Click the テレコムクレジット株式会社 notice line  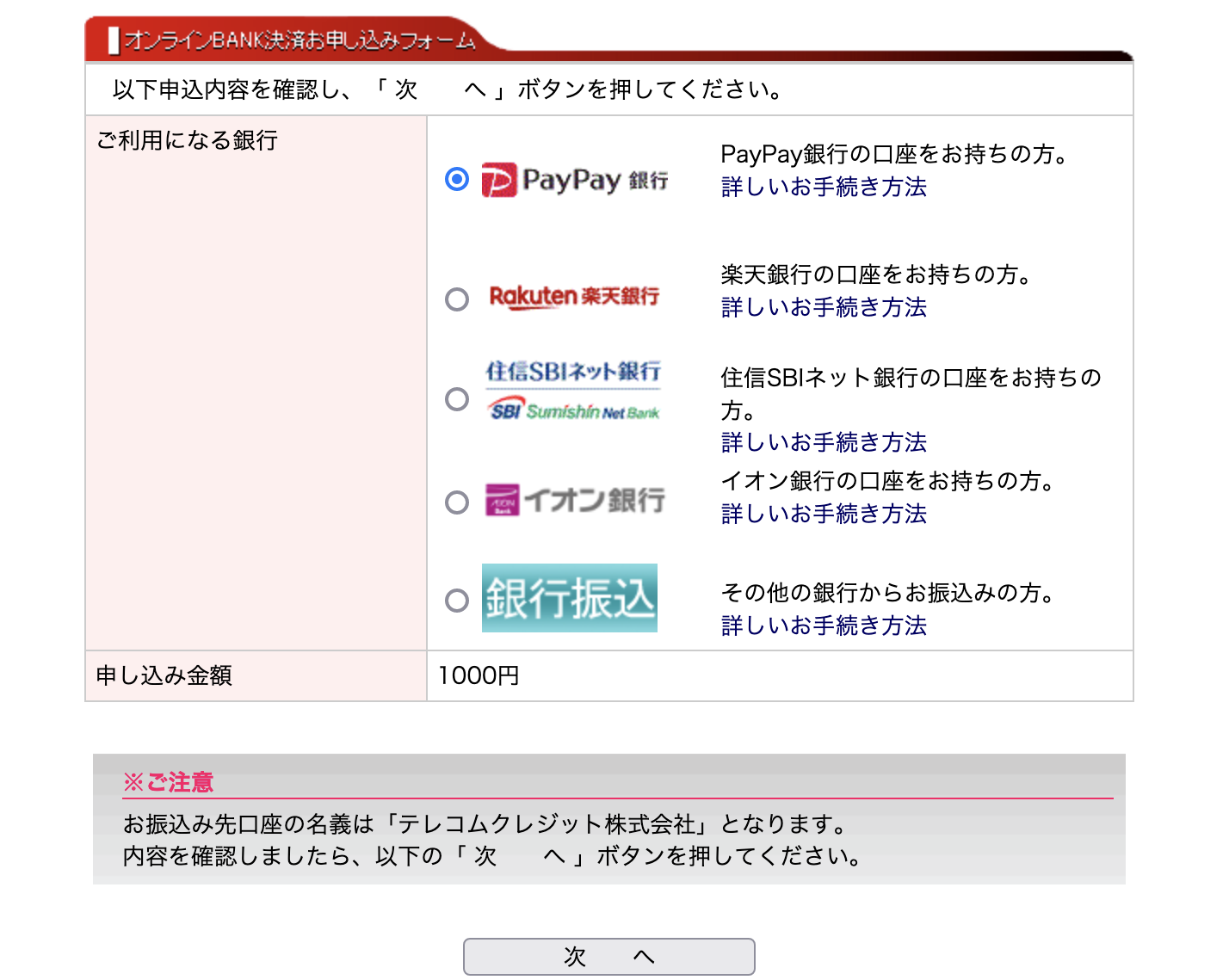[x=487, y=824]
